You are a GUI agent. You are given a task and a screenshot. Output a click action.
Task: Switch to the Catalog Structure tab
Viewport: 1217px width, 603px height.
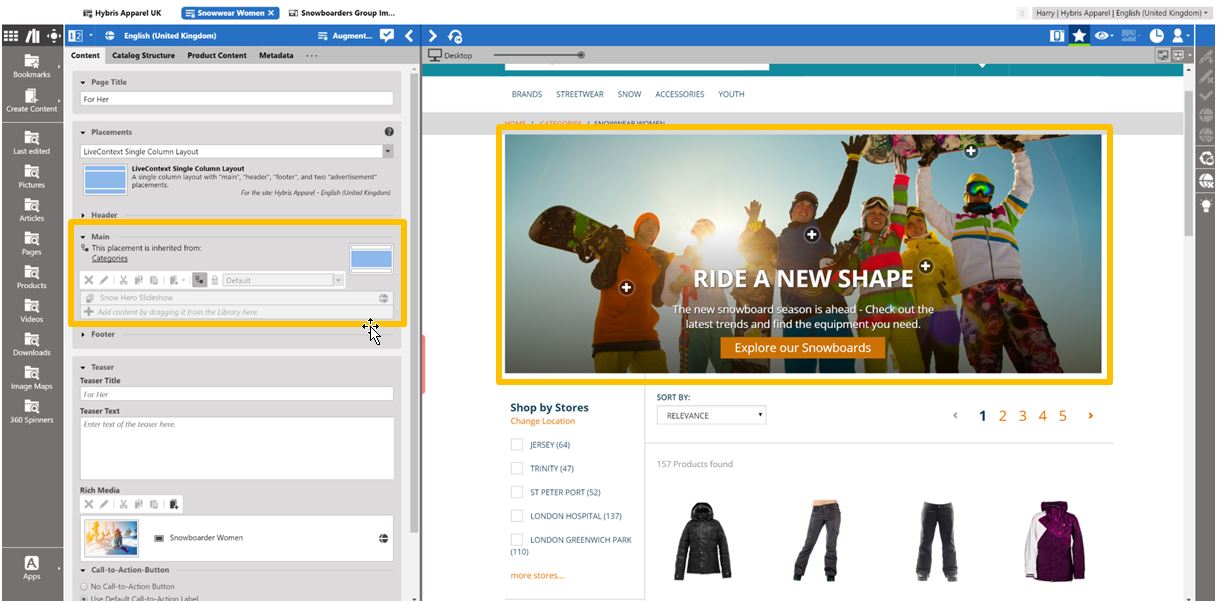(x=143, y=55)
